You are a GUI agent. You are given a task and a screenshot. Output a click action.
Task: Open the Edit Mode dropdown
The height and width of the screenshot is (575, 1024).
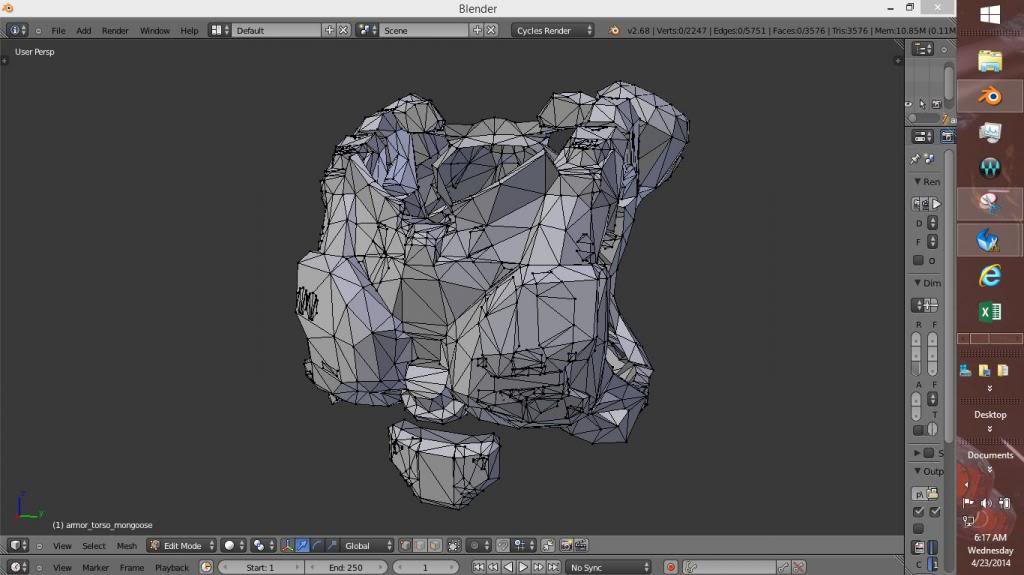pyautogui.click(x=182, y=546)
